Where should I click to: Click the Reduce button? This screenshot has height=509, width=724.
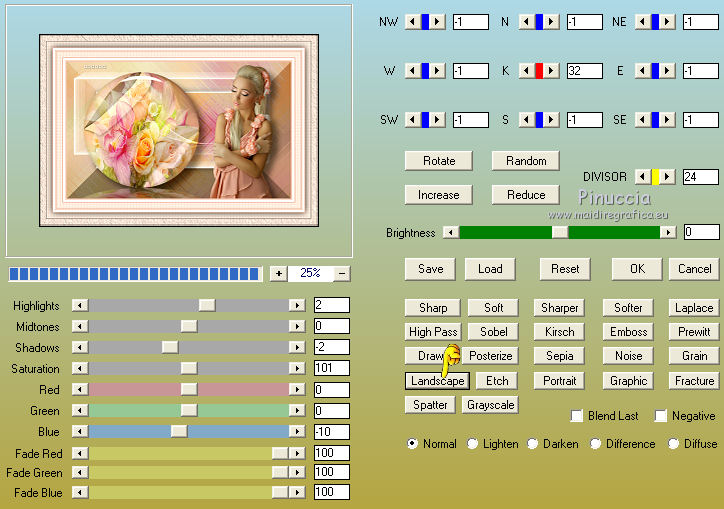click(526, 195)
